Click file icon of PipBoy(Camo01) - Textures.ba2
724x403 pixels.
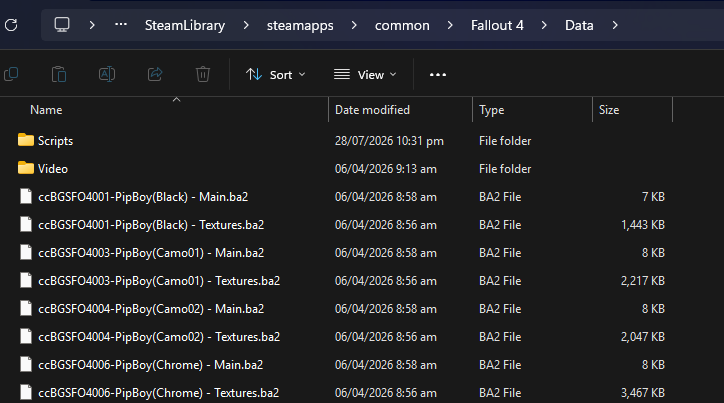coord(26,280)
